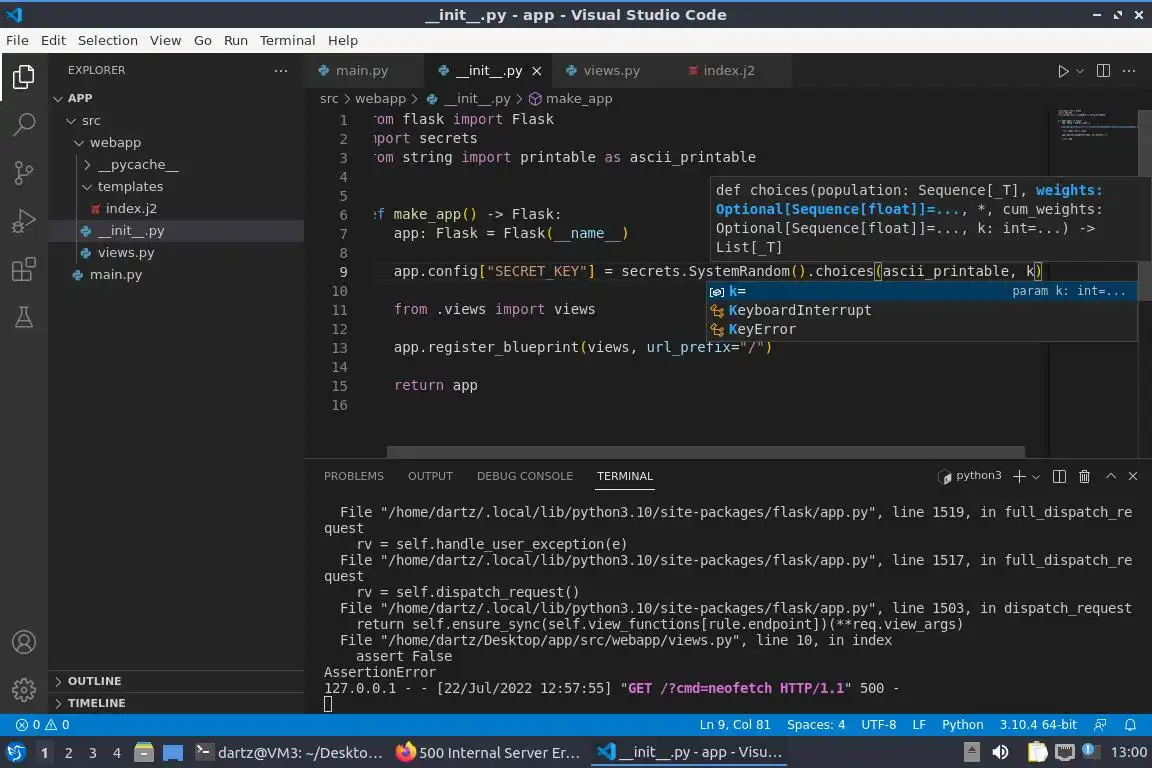Pick KeyboardInterrupt from suggestions
The width and height of the screenshot is (1152, 768).
point(921,310)
